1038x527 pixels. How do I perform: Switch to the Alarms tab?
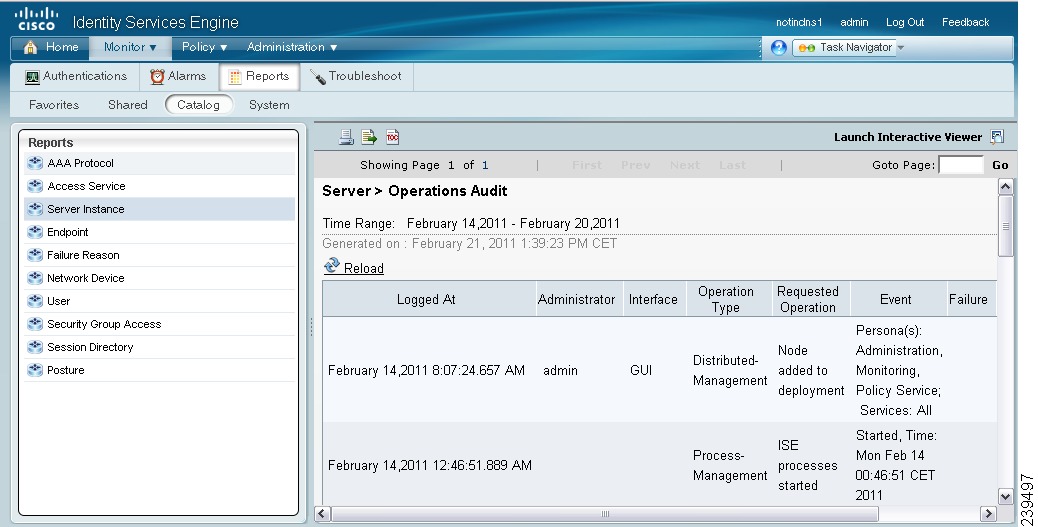[x=178, y=76]
